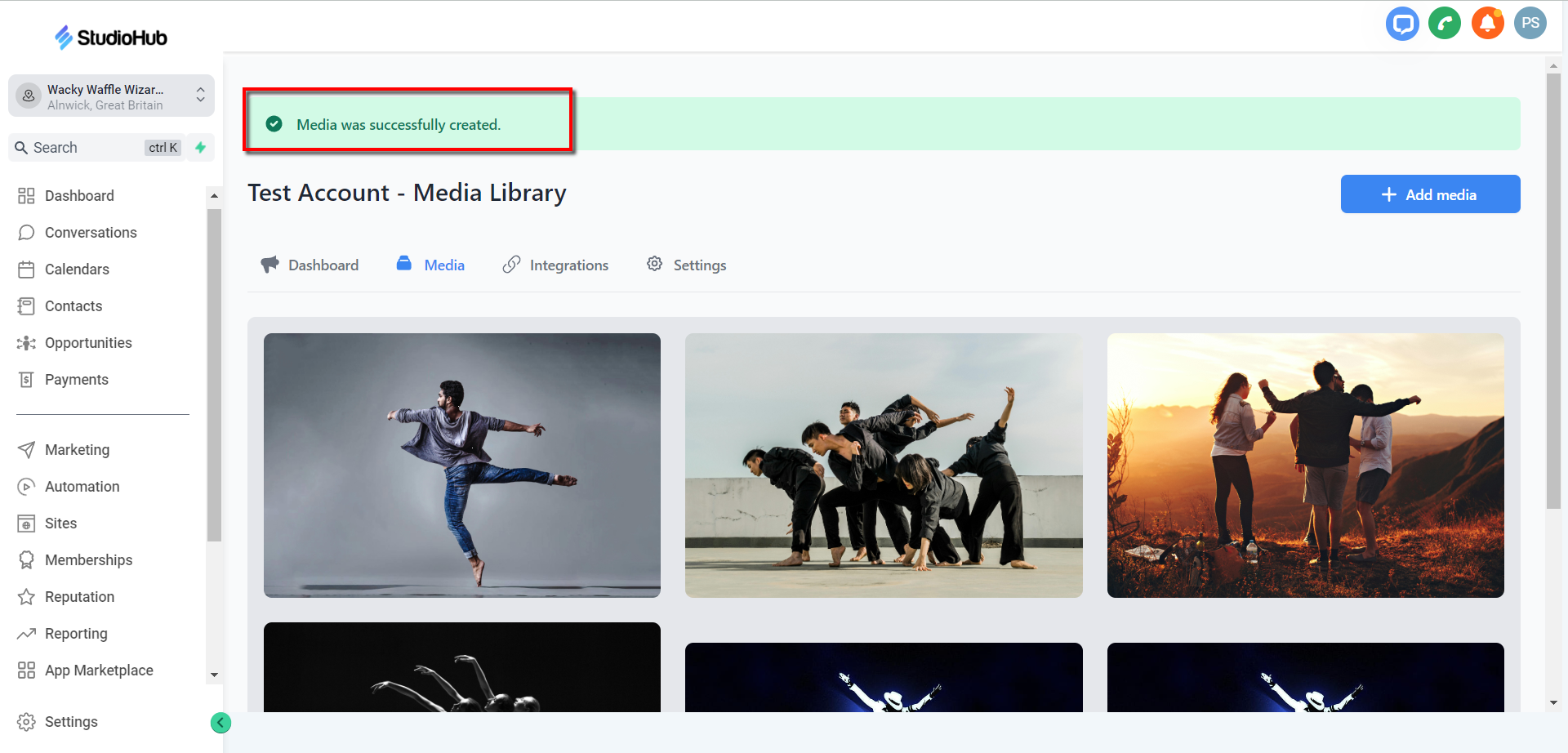Open the sunset friends dancing thumbnail
The height and width of the screenshot is (753, 1568).
point(1305,466)
